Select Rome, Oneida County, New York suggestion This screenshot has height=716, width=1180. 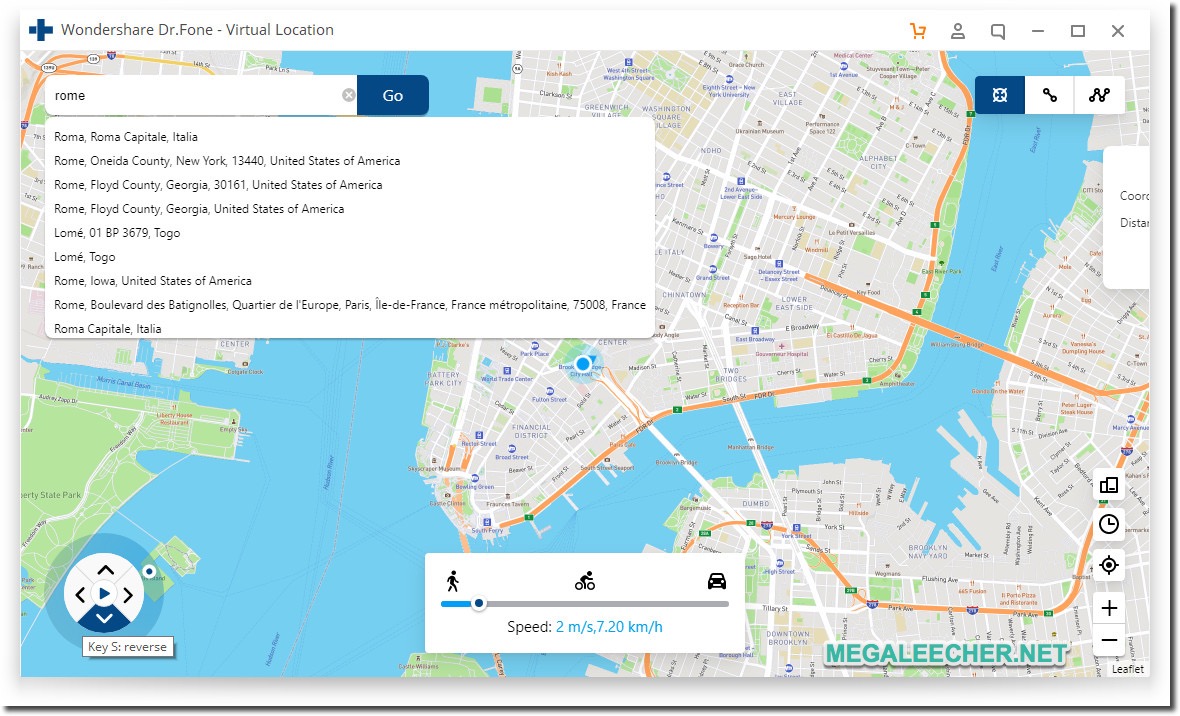pyautogui.click(x=350, y=161)
